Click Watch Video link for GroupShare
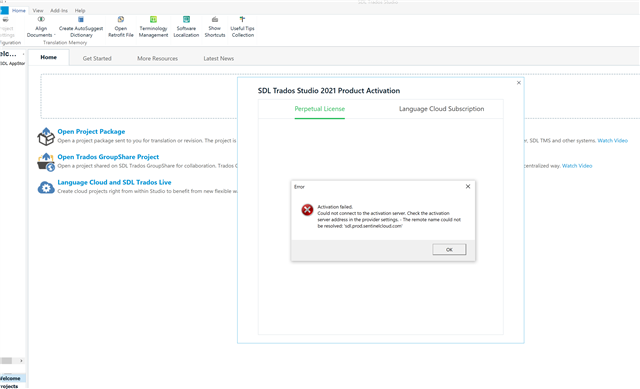The image size is (640, 389). [577, 166]
